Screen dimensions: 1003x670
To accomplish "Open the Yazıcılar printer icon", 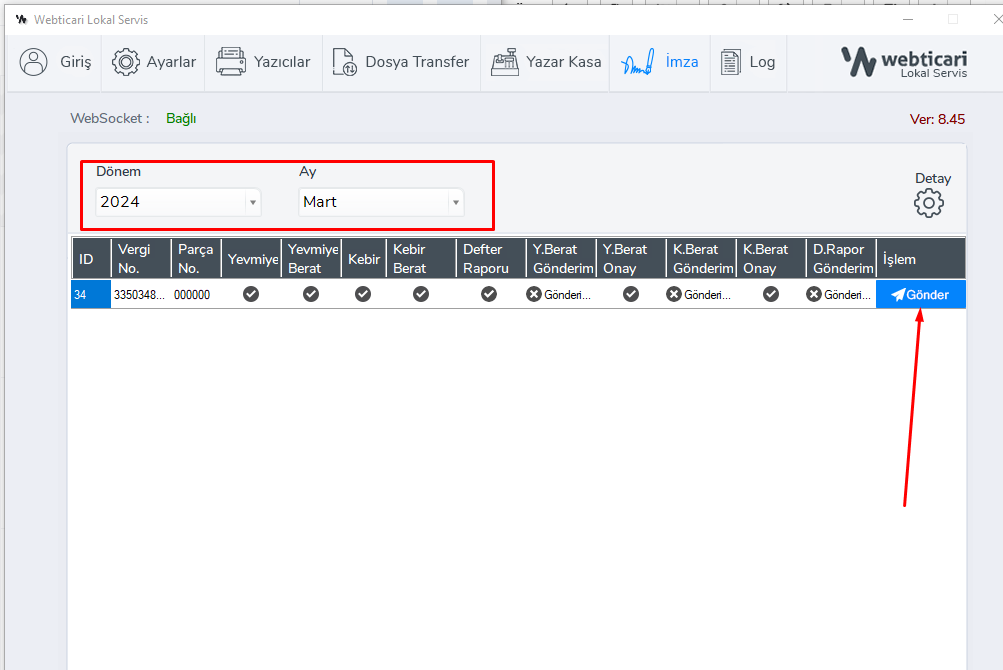I will (230, 62).
